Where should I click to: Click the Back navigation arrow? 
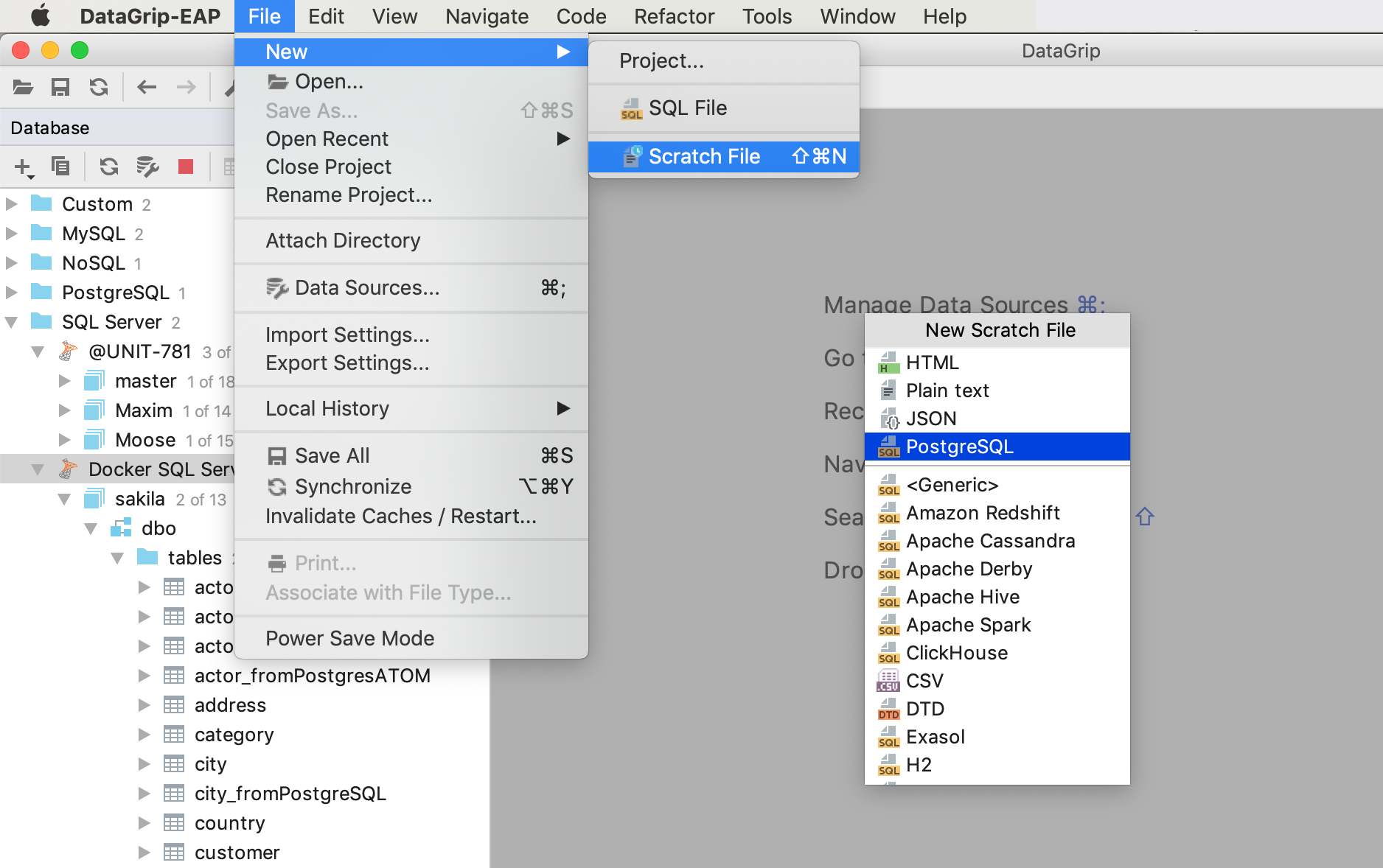147,87
